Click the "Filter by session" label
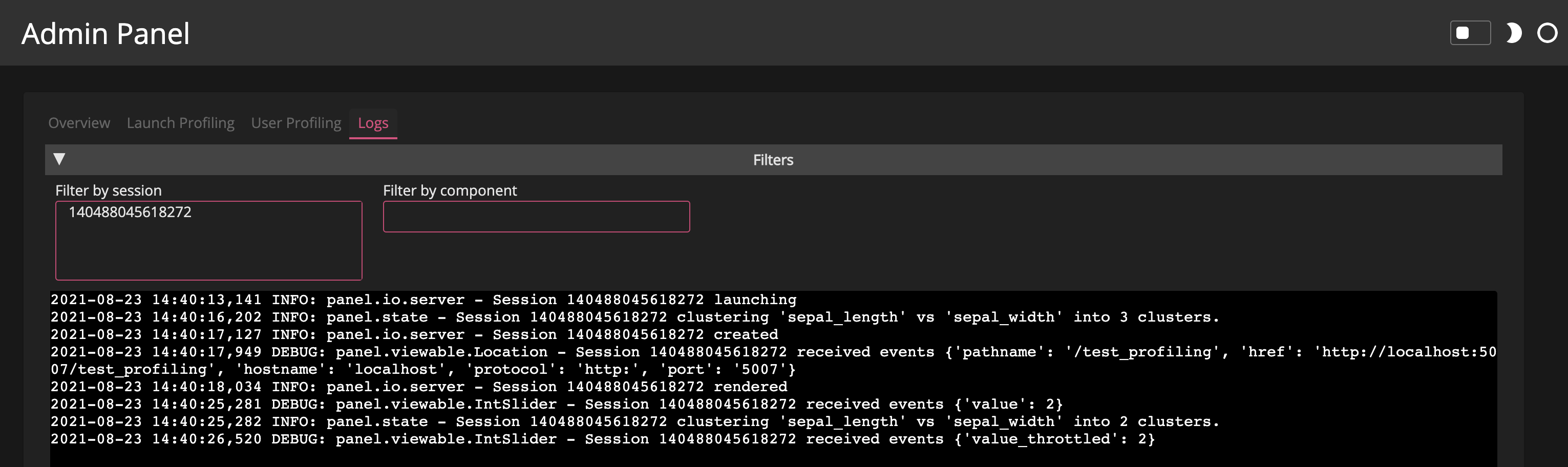This screenshot has width=1568, height=467. [x=109, y=190]
